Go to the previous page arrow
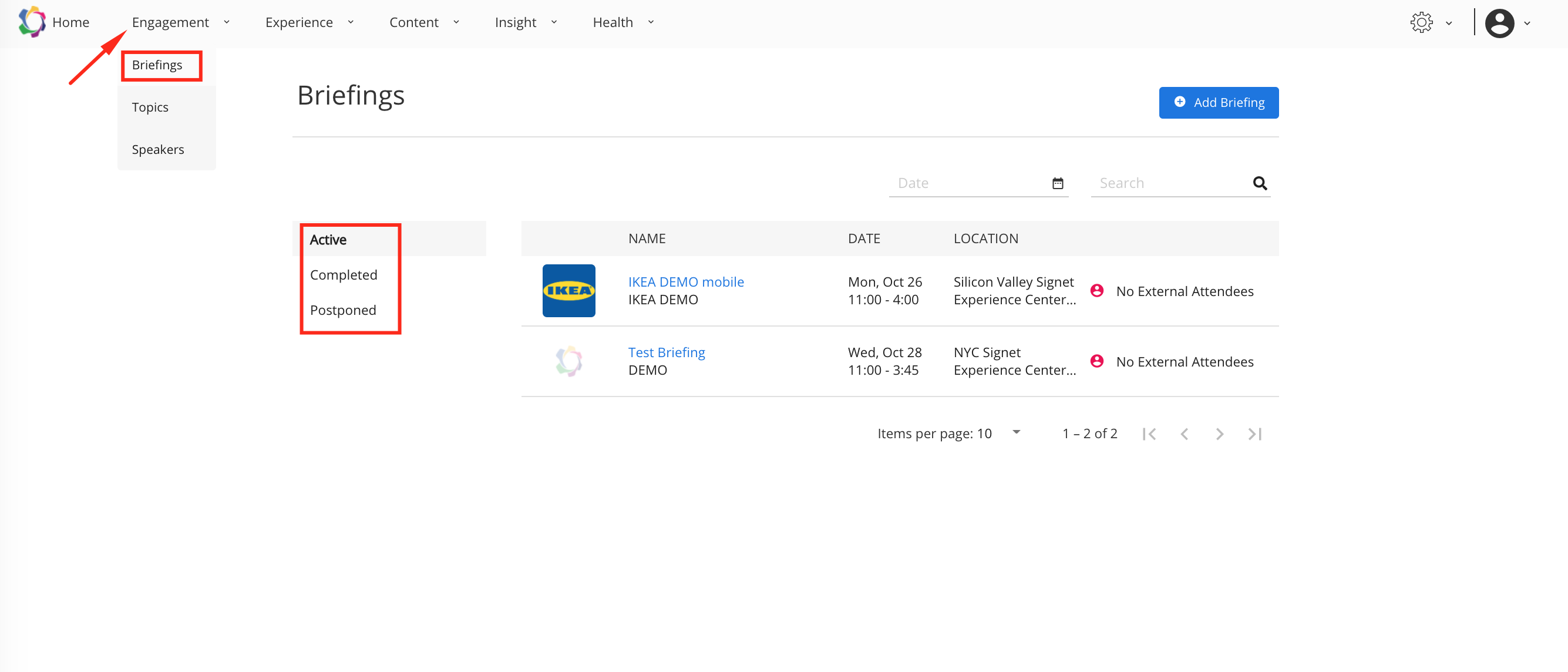The height and width of the screenshot is (672, 1568). [x=1184, y=434]
